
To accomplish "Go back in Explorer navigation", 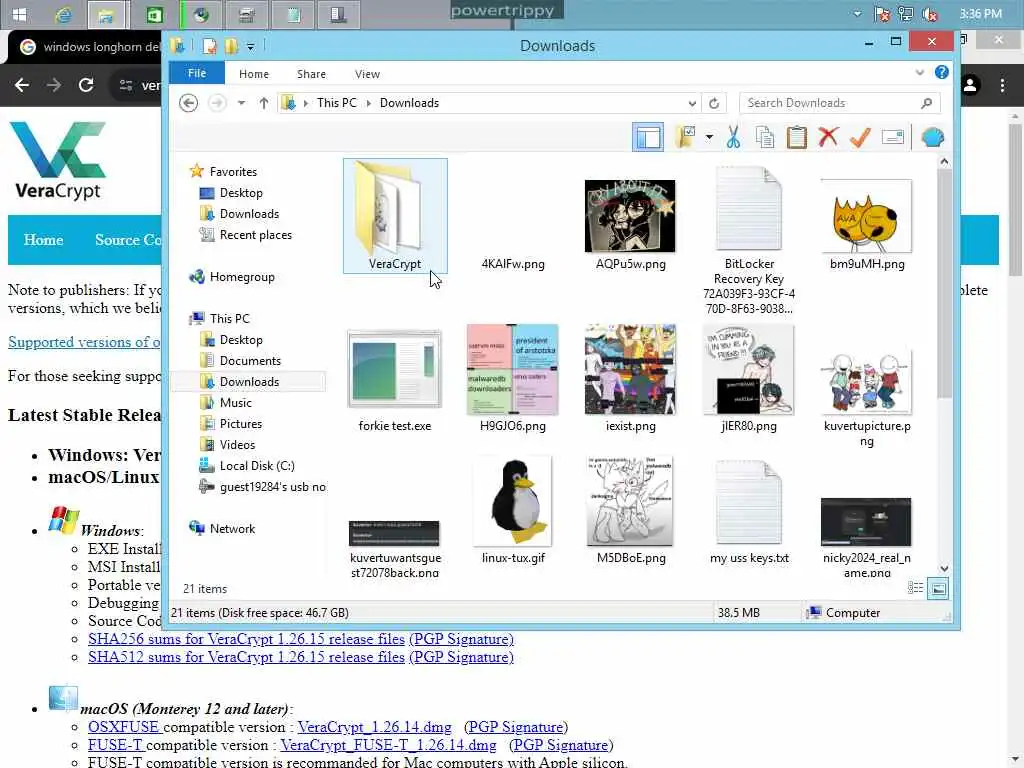I will [188, 103].
